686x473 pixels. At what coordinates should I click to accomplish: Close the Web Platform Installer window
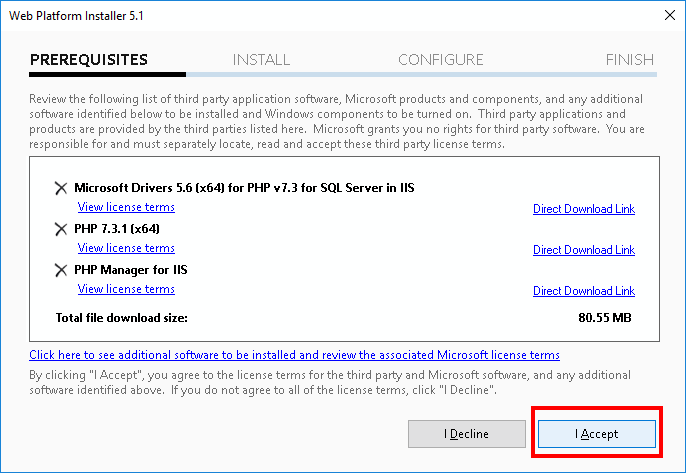669,15
